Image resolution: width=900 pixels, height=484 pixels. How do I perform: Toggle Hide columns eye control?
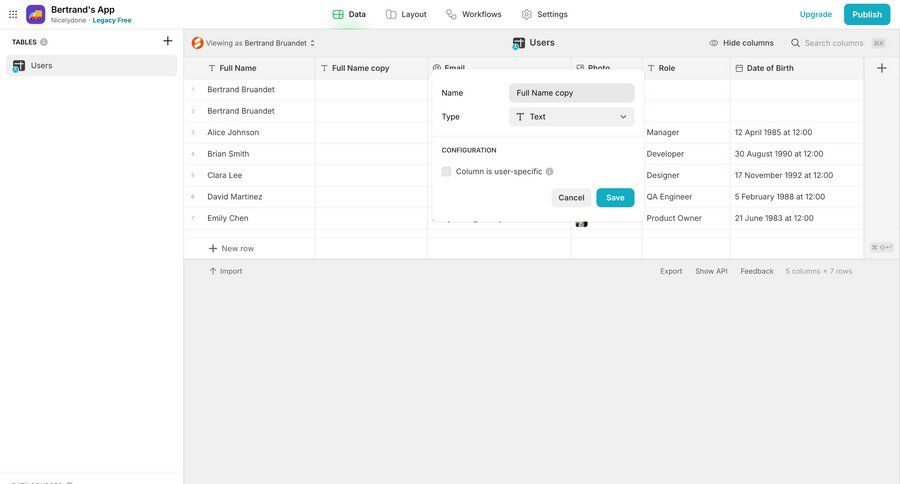click(741, 43)
